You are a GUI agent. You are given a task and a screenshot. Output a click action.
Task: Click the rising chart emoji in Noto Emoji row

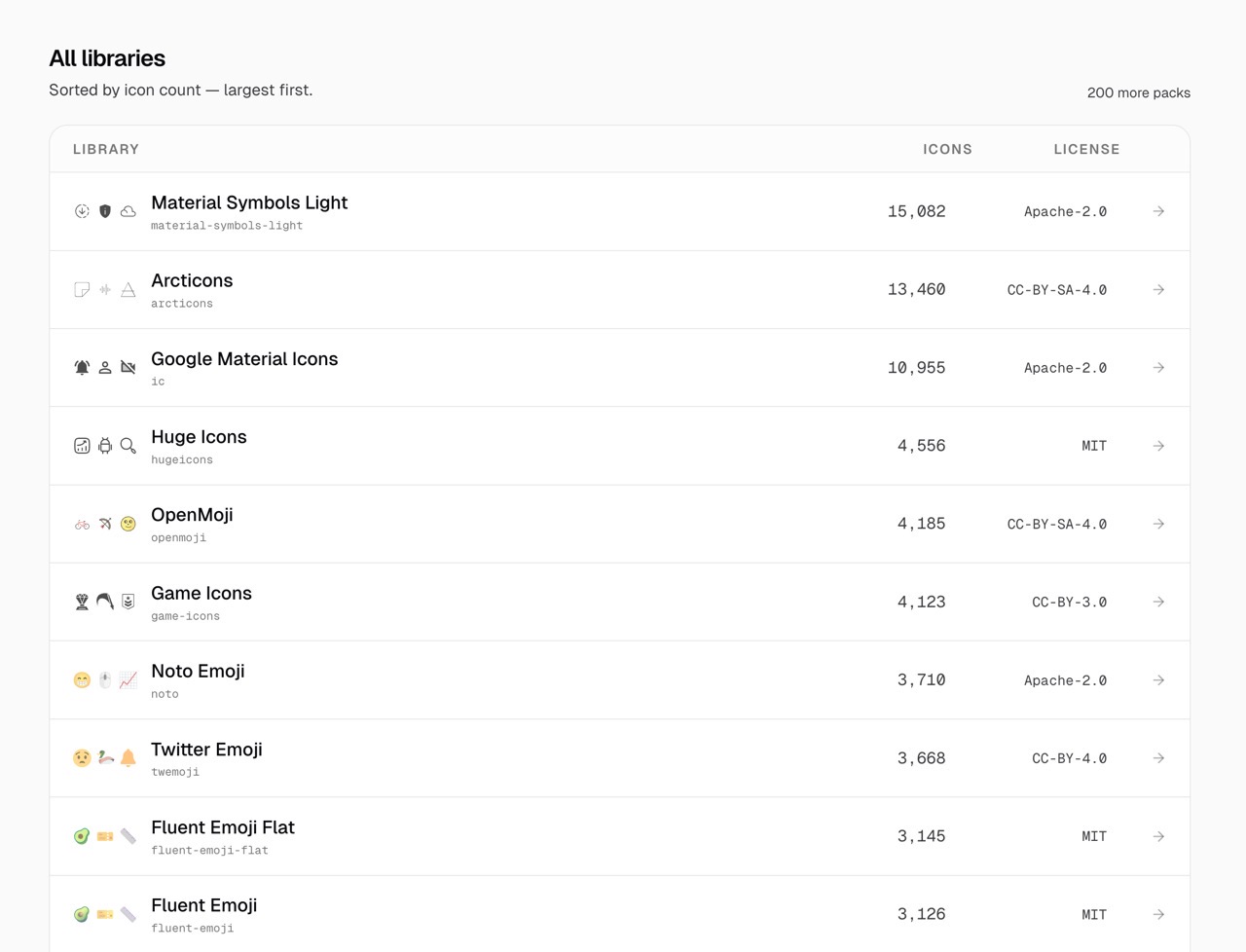[128, 680]
